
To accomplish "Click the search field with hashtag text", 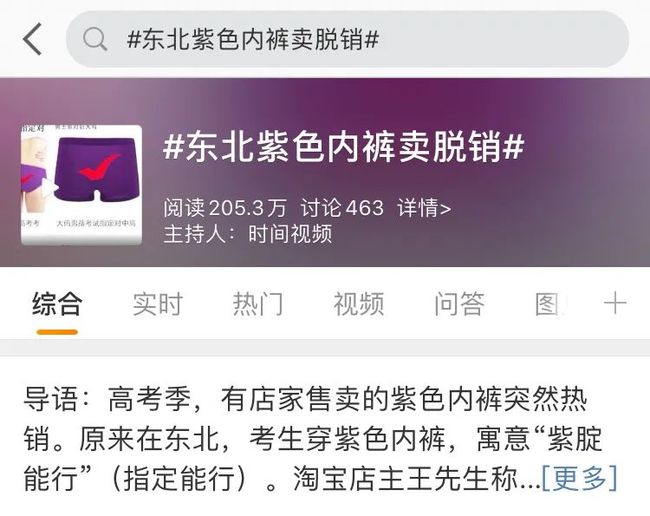I will (347, 39).
